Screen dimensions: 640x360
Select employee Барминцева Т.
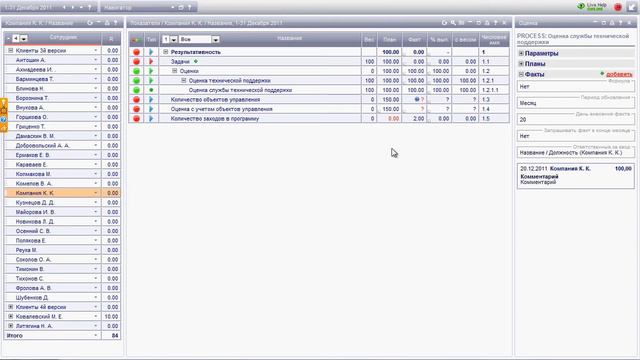point(35,79)
